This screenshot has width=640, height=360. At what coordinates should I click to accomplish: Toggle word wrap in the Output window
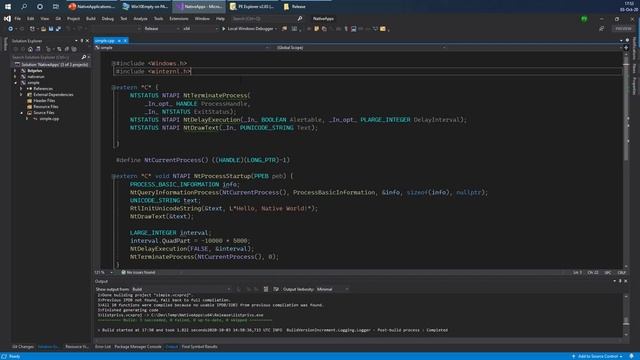[x=276, y=289]
